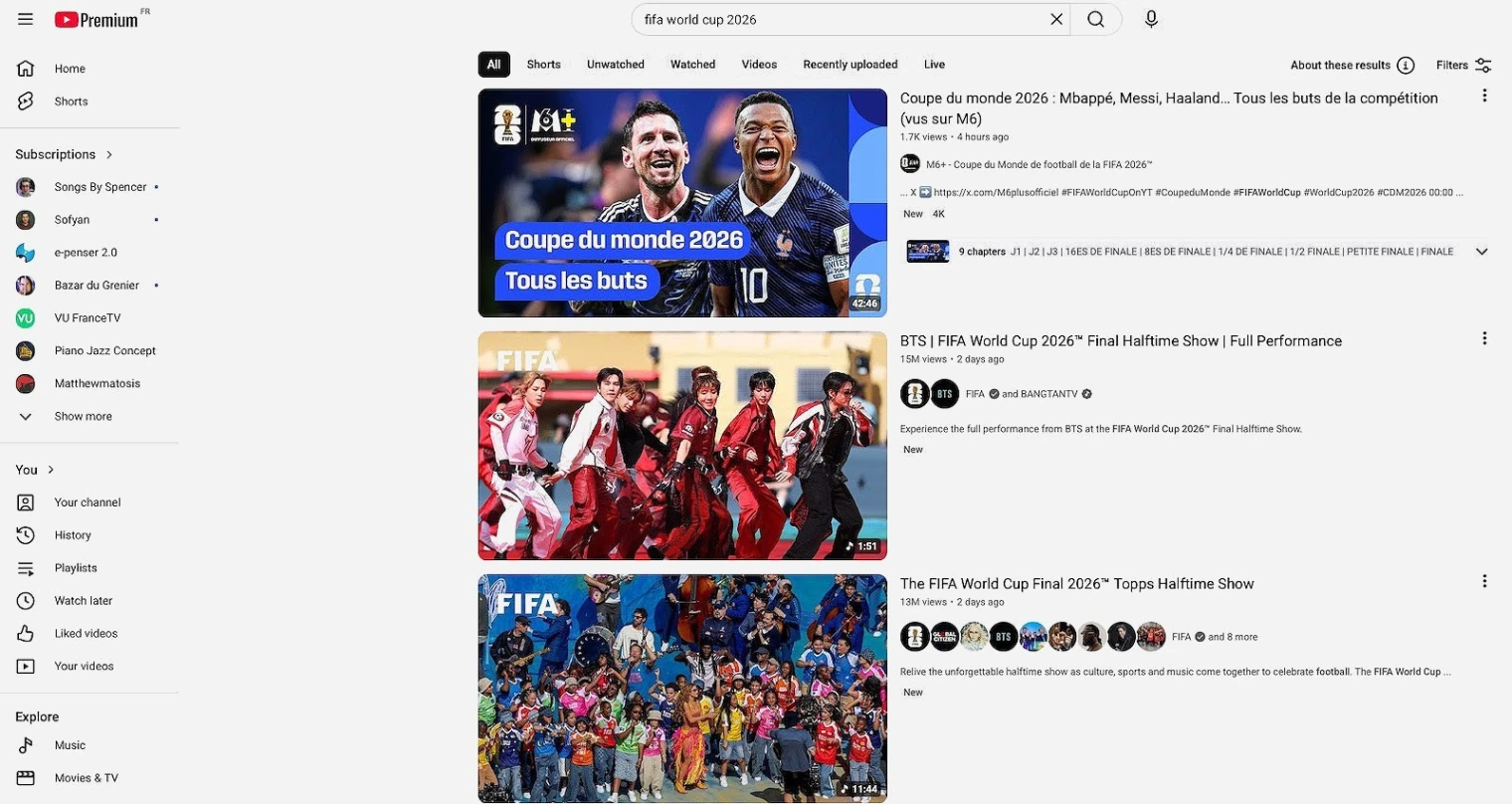Go to Your channel
This screenshot has width=1512, height=804.
(90, 502)
